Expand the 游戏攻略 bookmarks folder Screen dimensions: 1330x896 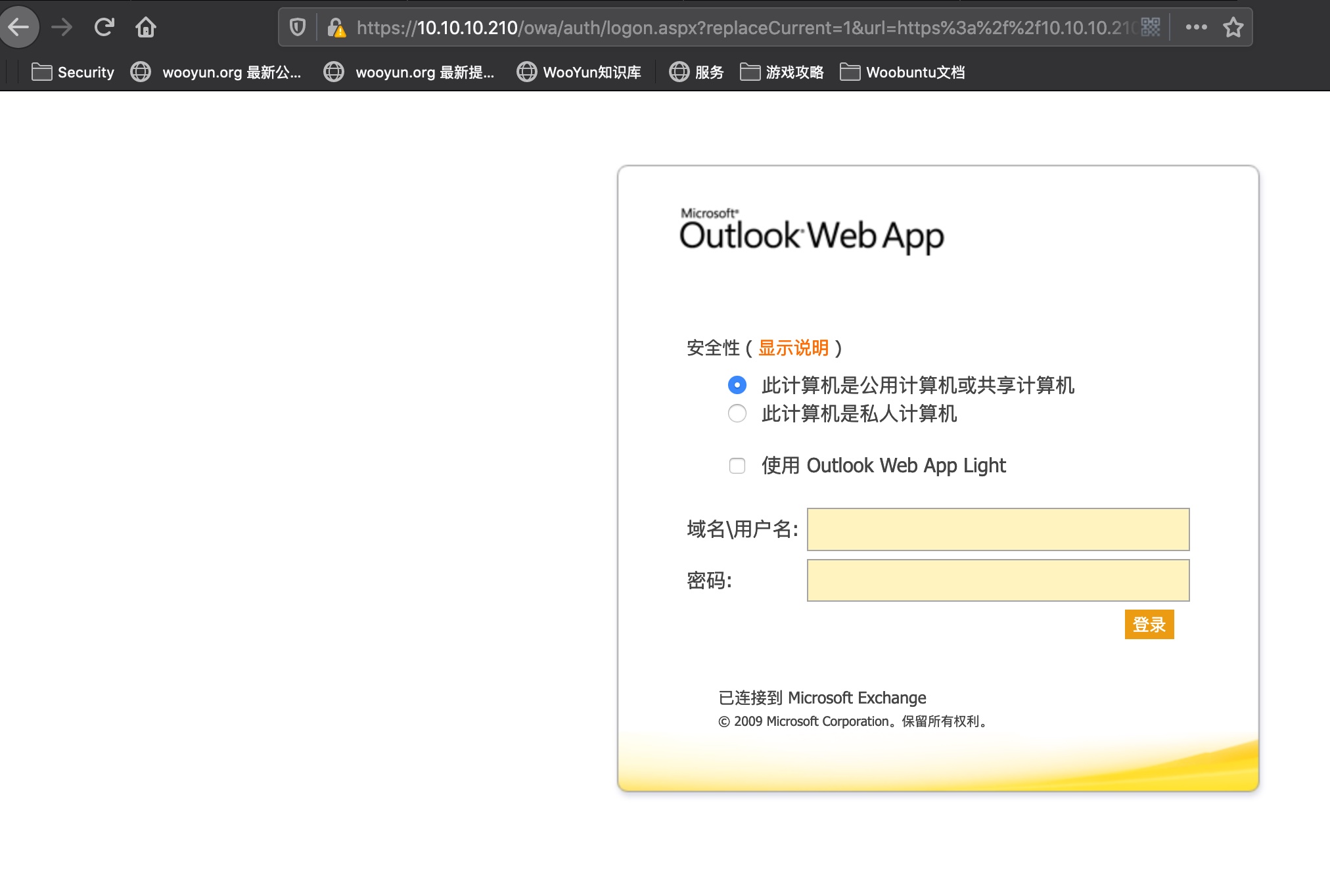782,72
